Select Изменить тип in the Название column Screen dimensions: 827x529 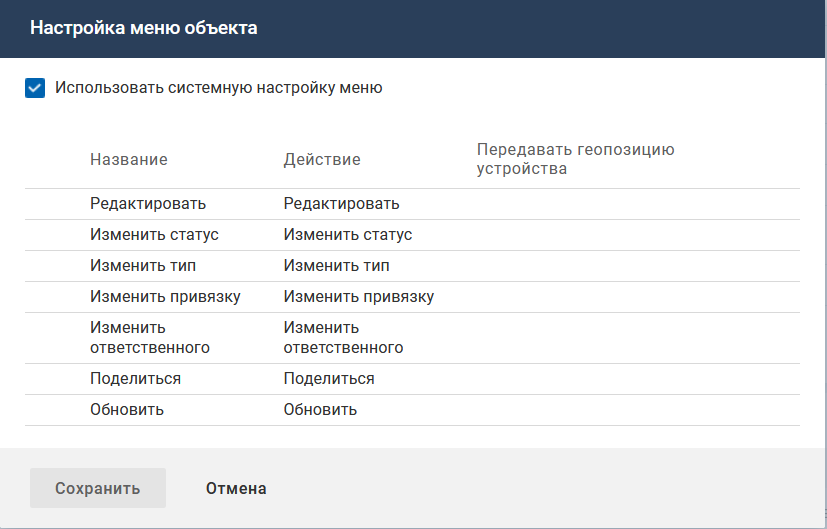[x=143, y=266]
